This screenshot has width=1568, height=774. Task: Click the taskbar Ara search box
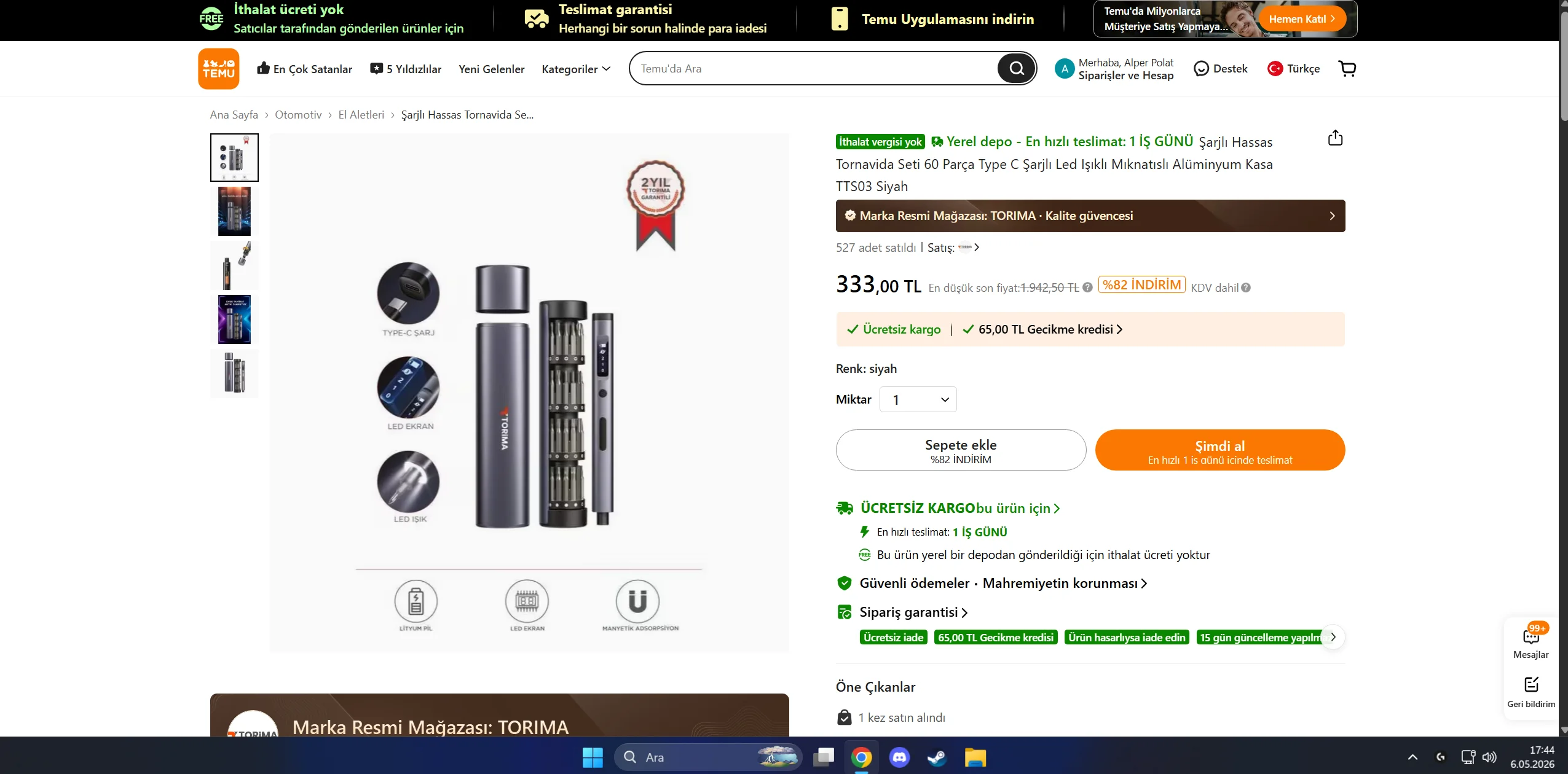[708, 757]
